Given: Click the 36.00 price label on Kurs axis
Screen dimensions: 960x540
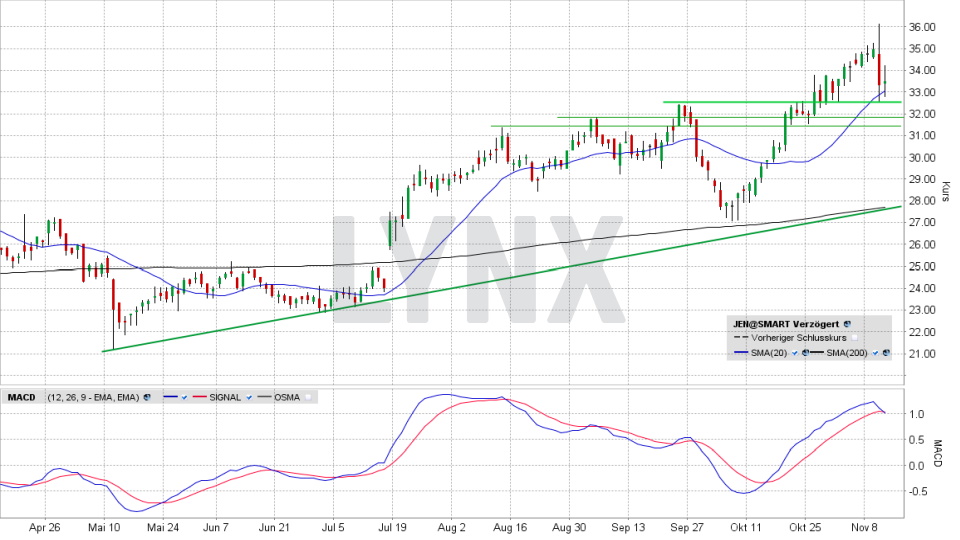Looking at the screenshot, I should coord(921,27).
